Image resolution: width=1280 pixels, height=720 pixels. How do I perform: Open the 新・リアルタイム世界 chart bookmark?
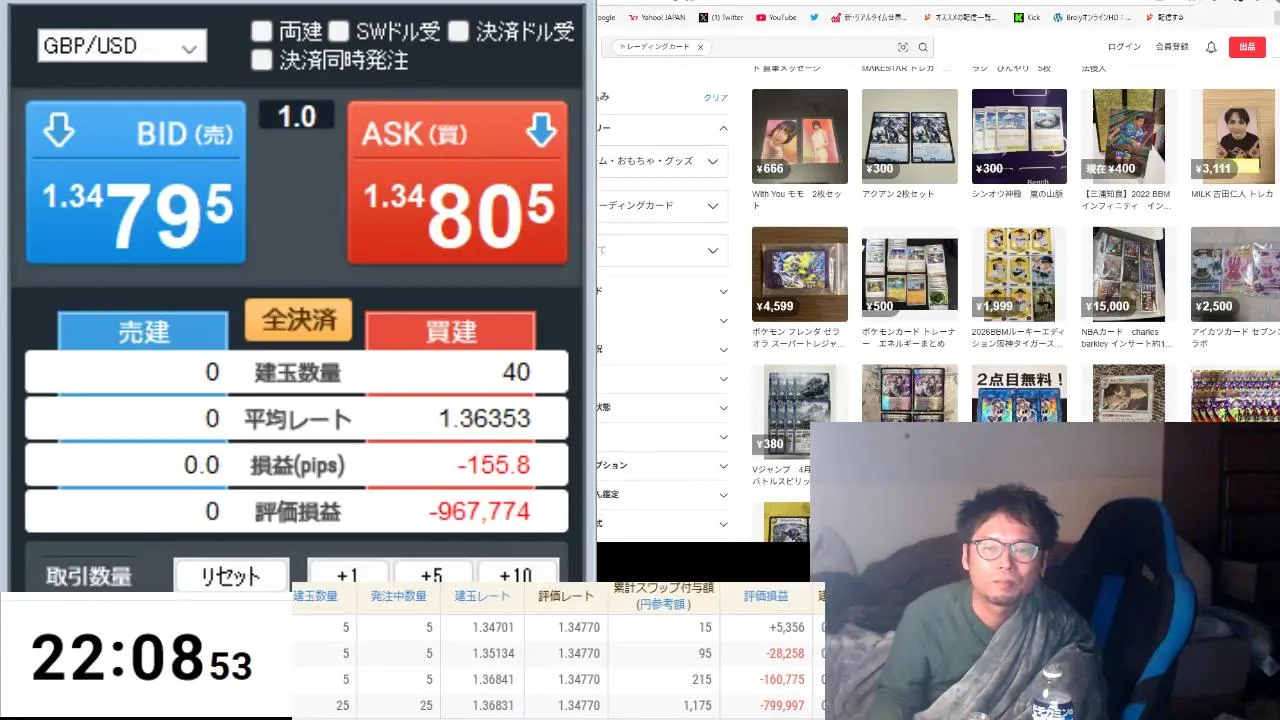(x=869, y=18)
